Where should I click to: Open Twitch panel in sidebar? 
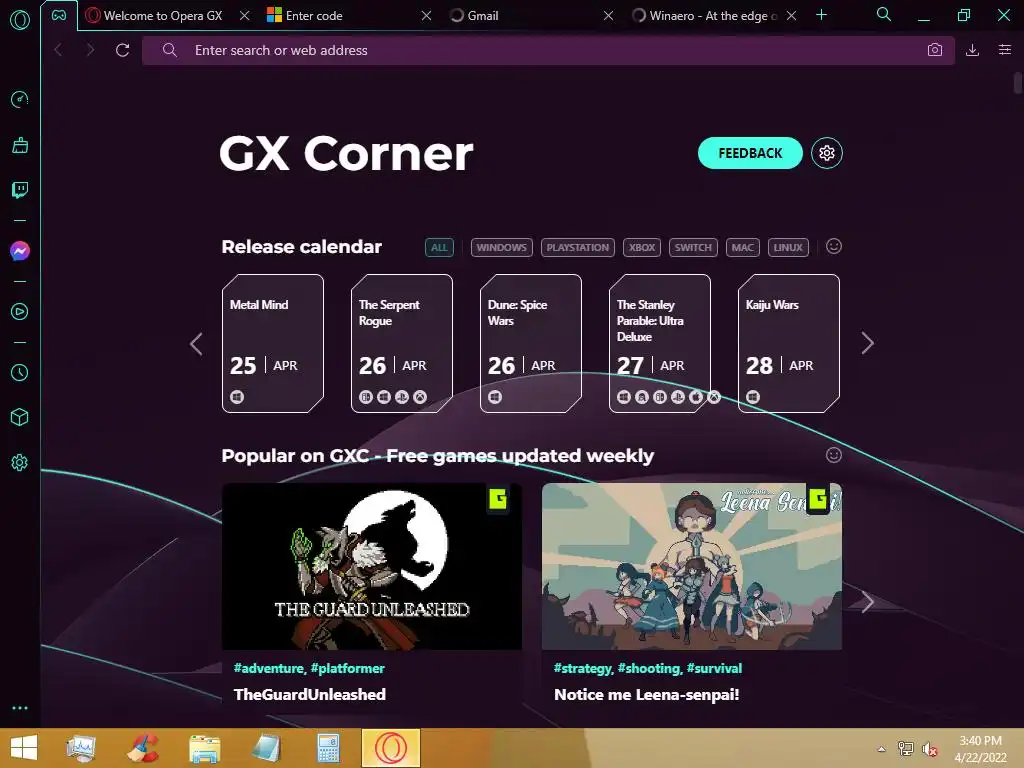(20, 190)
